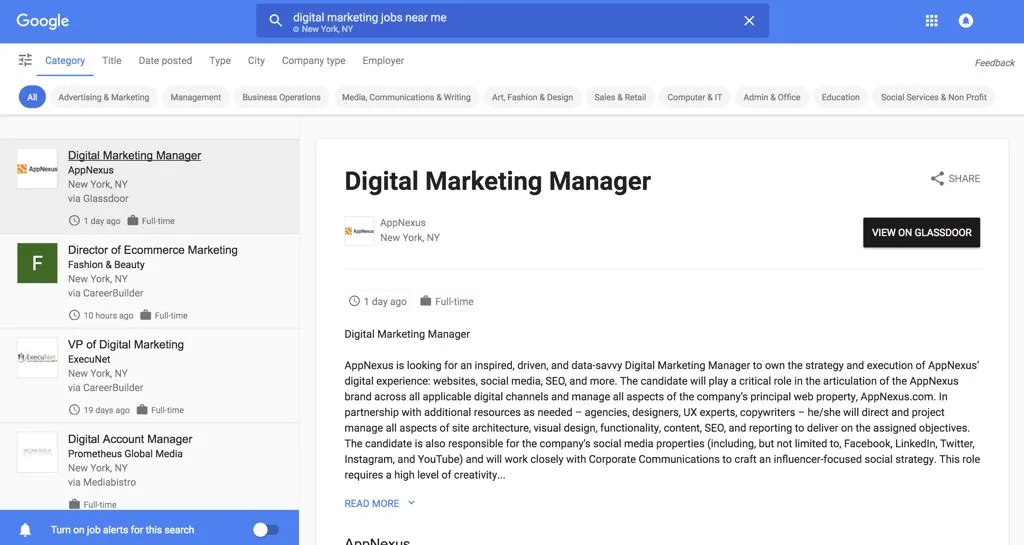Click the SHARE label

[x=964, y=178]
